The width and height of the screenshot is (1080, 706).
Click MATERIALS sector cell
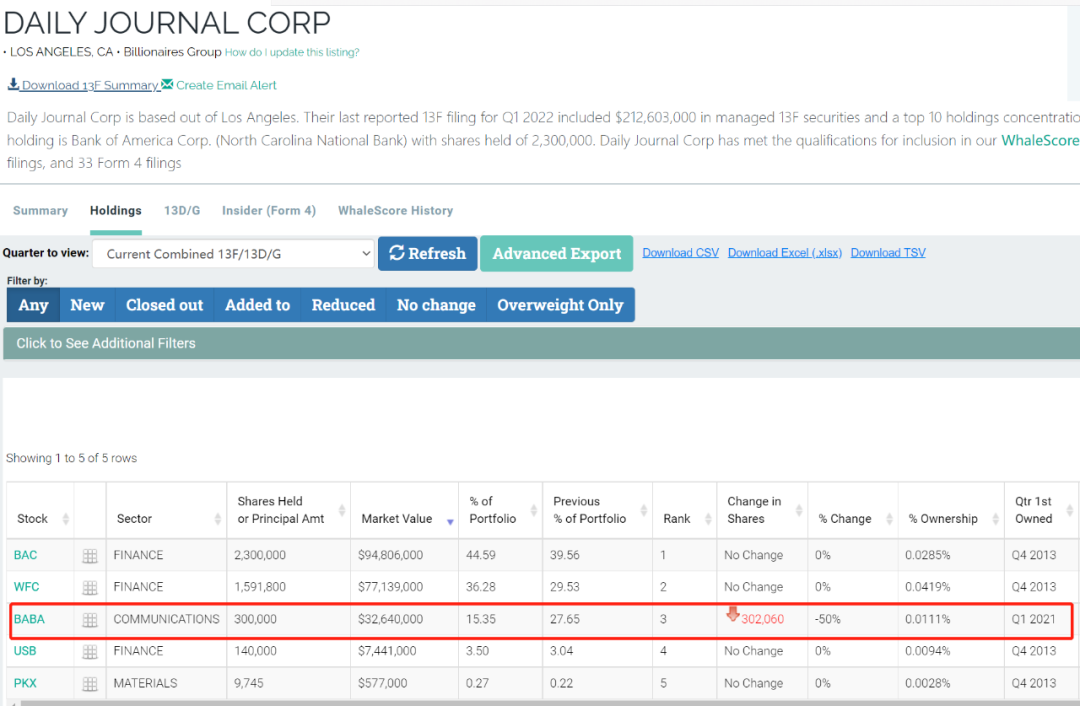[x=145, y=683]
